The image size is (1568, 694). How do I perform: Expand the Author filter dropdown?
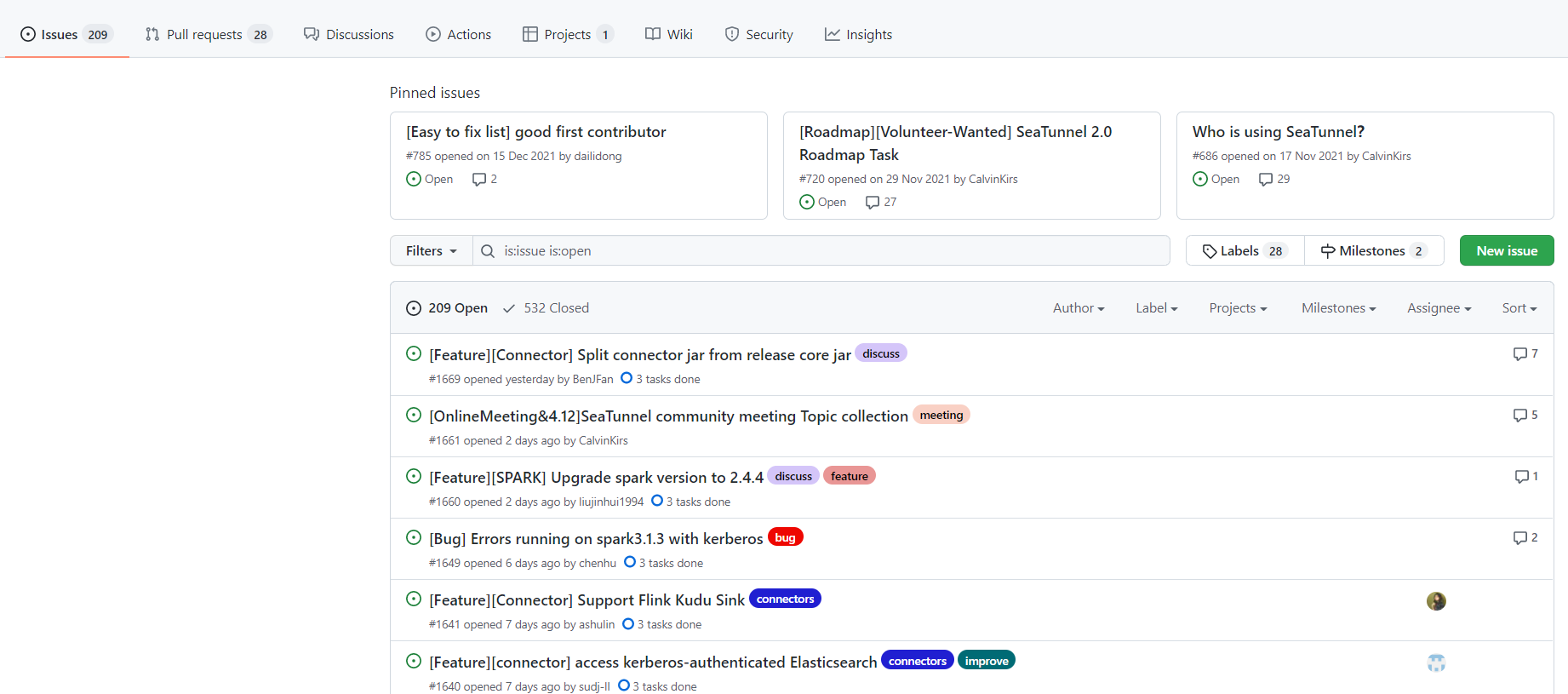[x=1078, y=308]
